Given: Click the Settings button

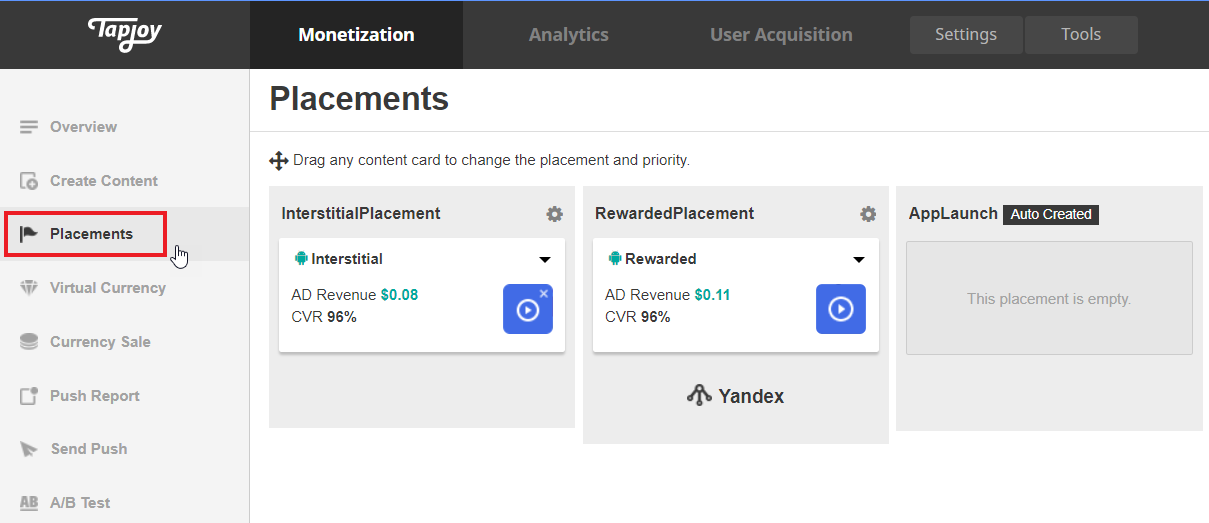Looking at the screenshot, I should pos(965,35).
